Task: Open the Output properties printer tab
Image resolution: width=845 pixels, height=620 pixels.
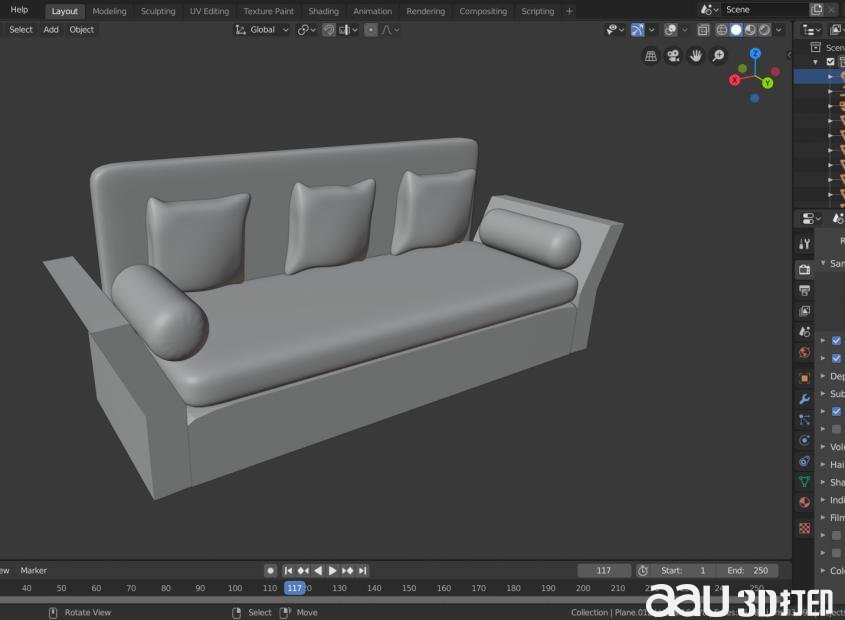Action: point(804,290)
